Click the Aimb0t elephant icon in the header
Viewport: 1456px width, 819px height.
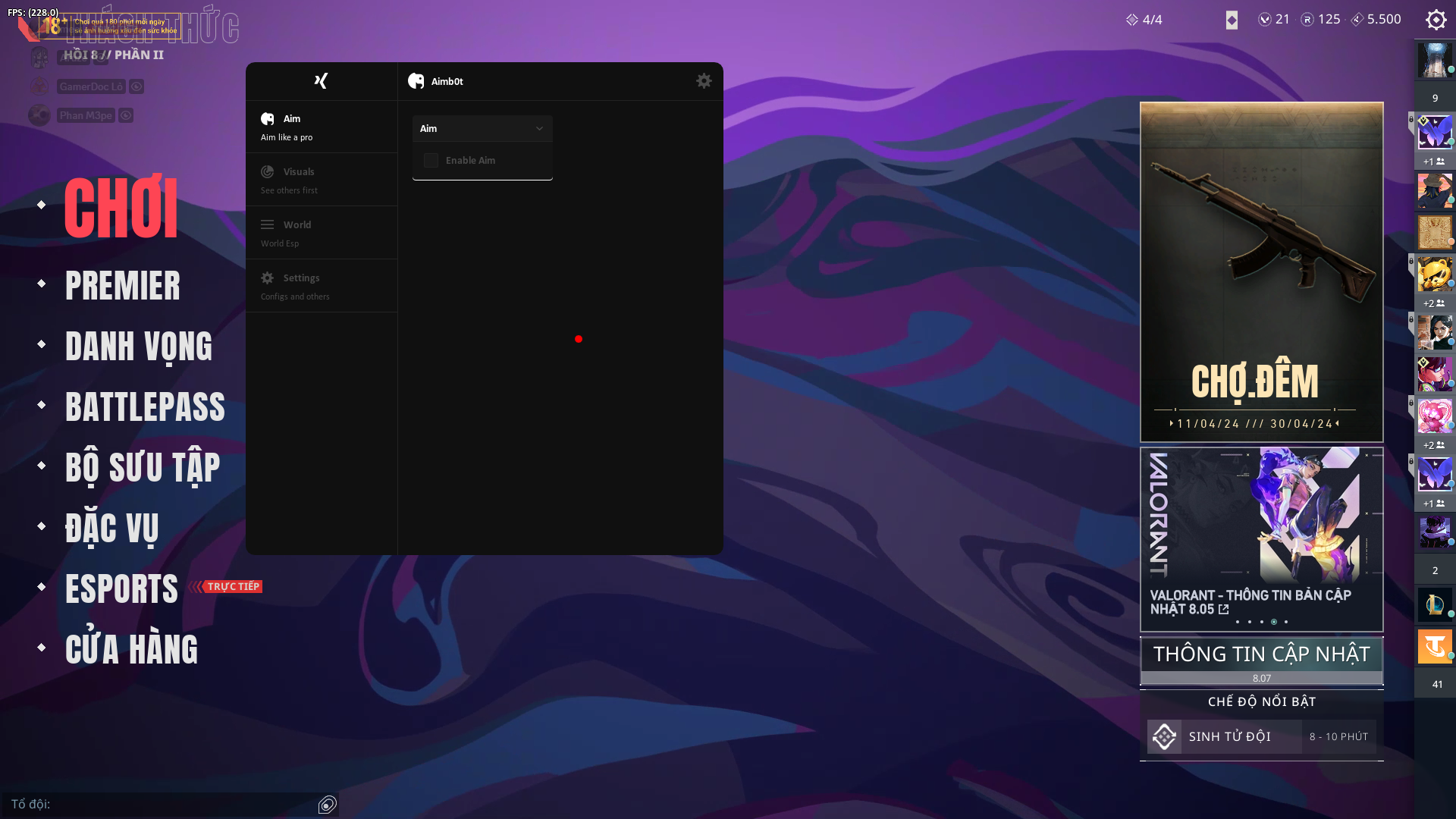click(416, 81)
